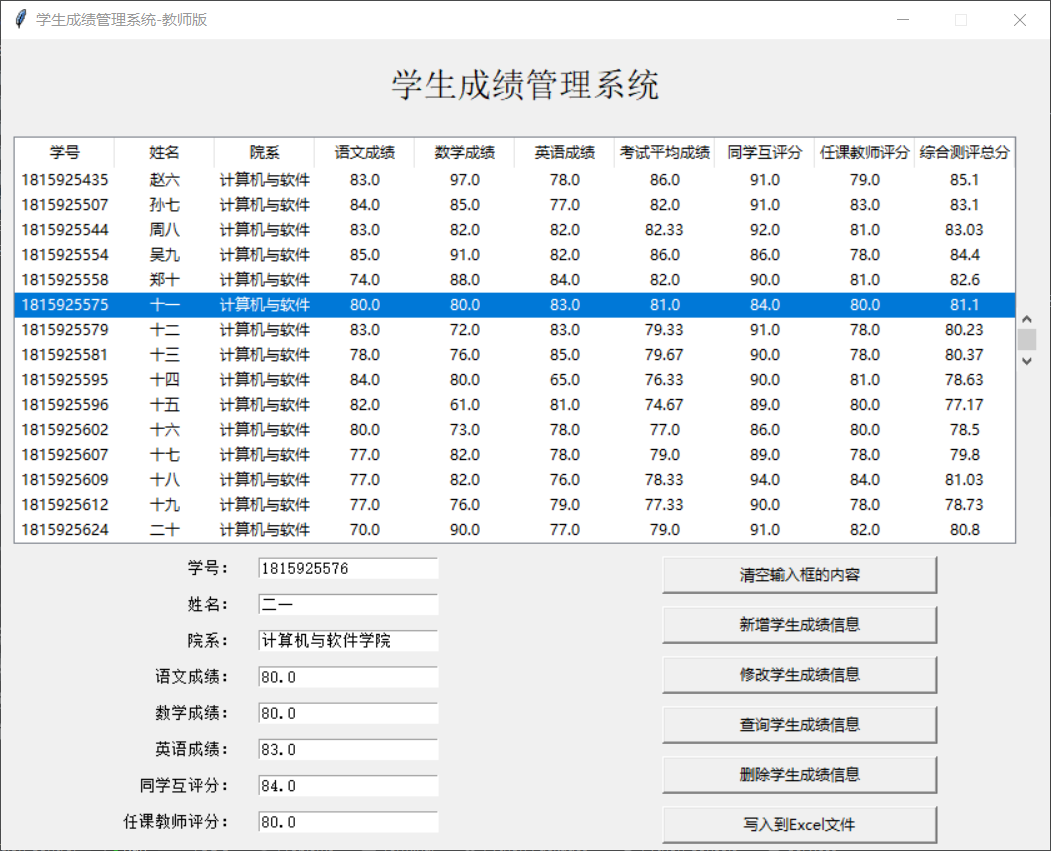Click the 清空输入框的内容 button
This screenshot has height=851, width=1051.
(799, 575)
